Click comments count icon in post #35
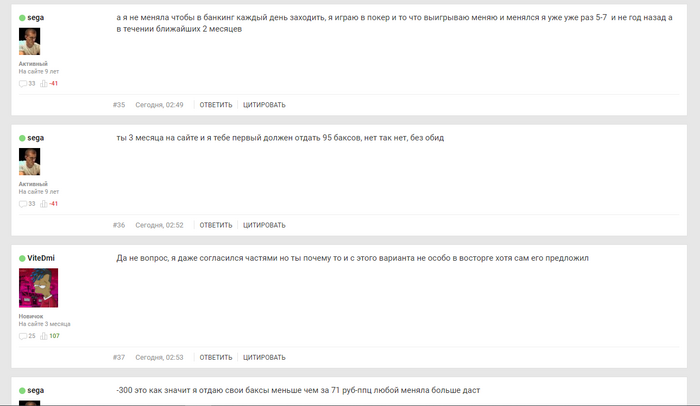 pyautogui.click(x=23, y=84)
